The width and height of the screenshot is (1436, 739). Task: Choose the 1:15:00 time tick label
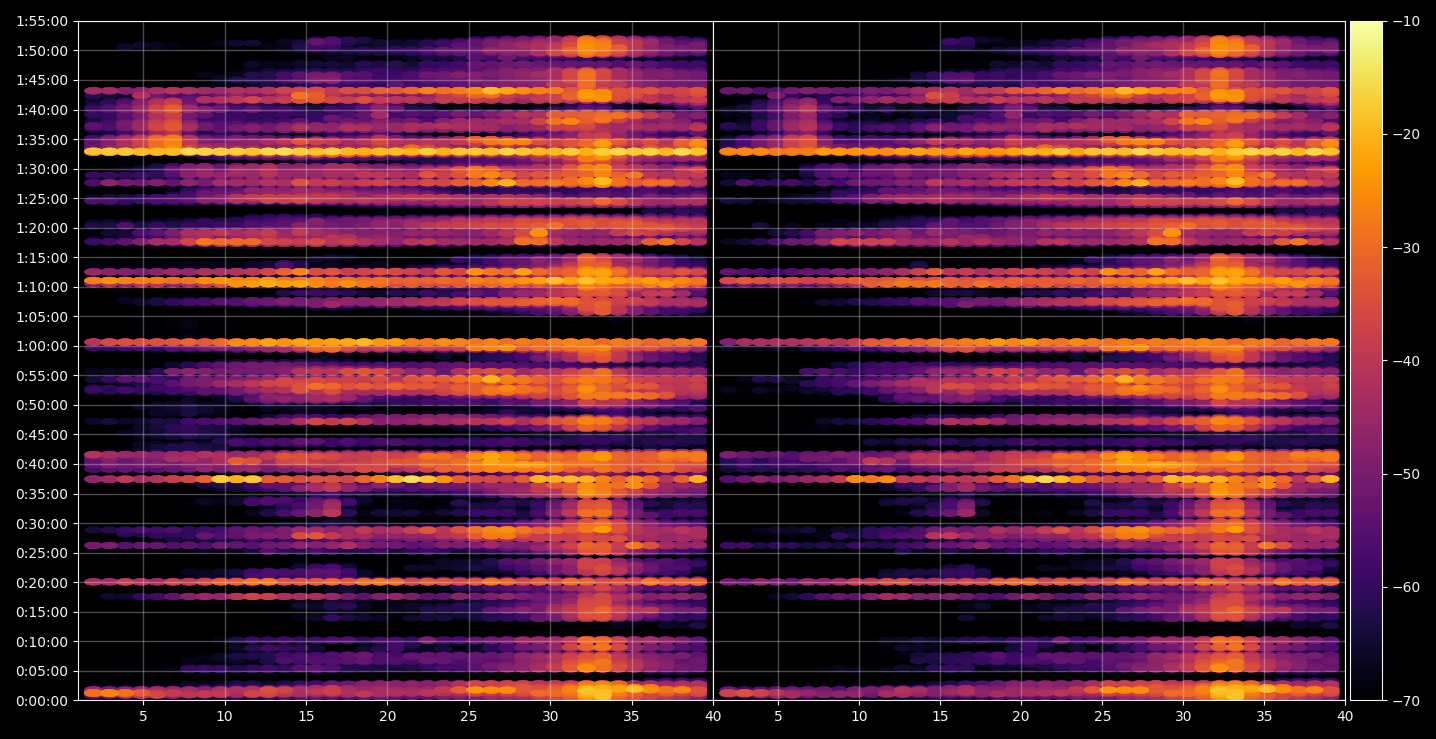42,258
